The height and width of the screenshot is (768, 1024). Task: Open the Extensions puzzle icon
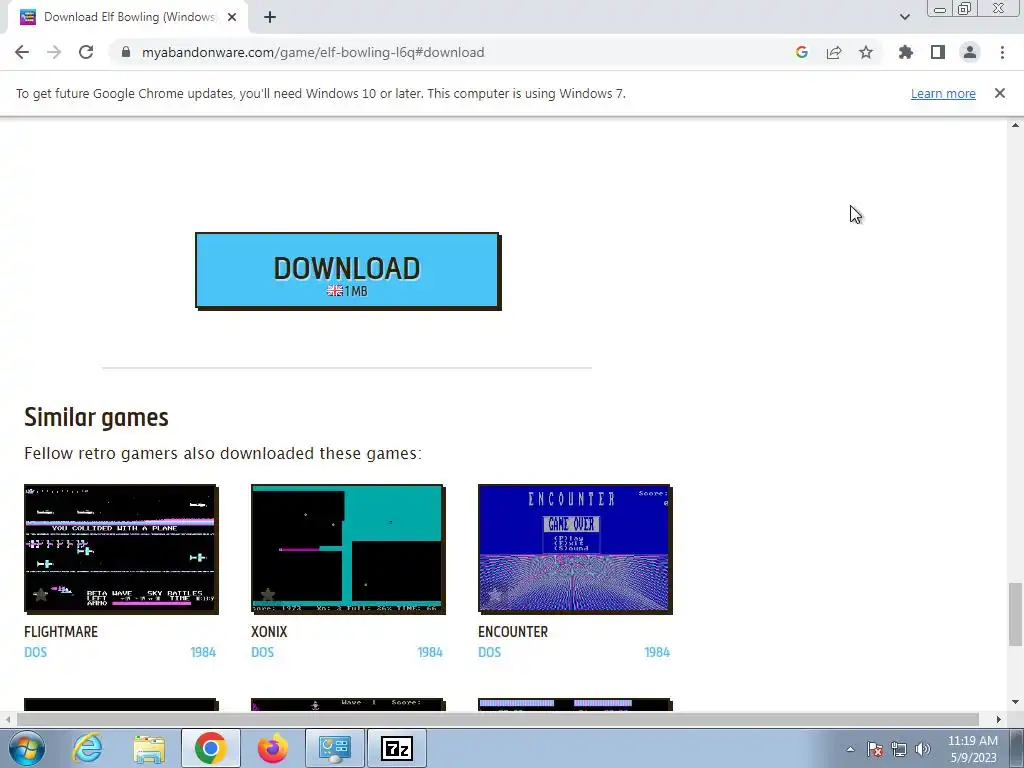click(x=905, y=52)
